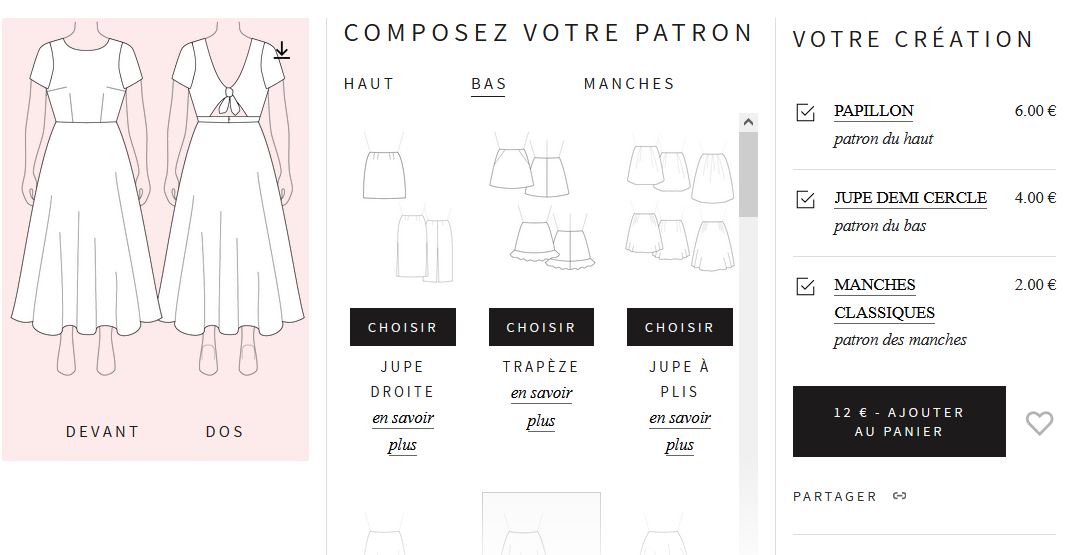Uncheck the Jupe Demi Cercle checkbox

click(805, 200)
